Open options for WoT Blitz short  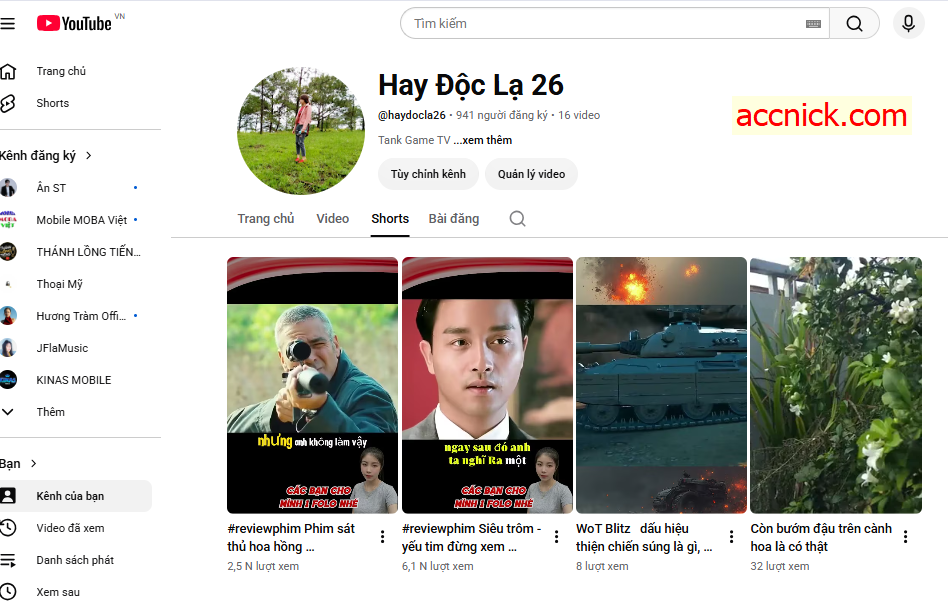click(731, 537)
